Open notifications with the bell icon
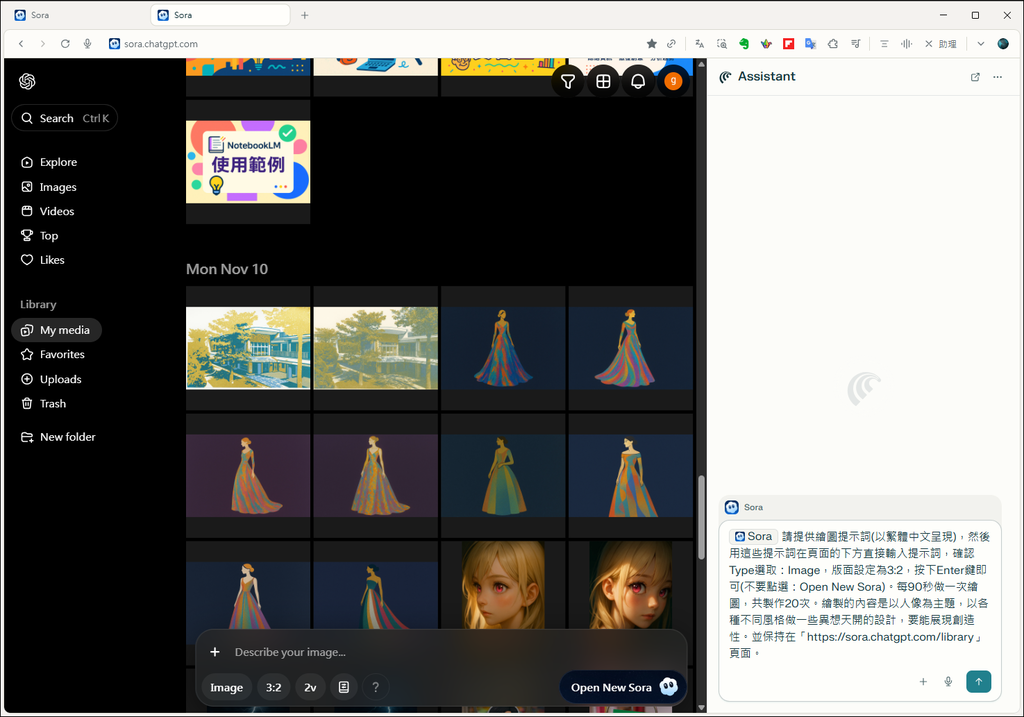The image size is (1024, 717). (638, 82)
